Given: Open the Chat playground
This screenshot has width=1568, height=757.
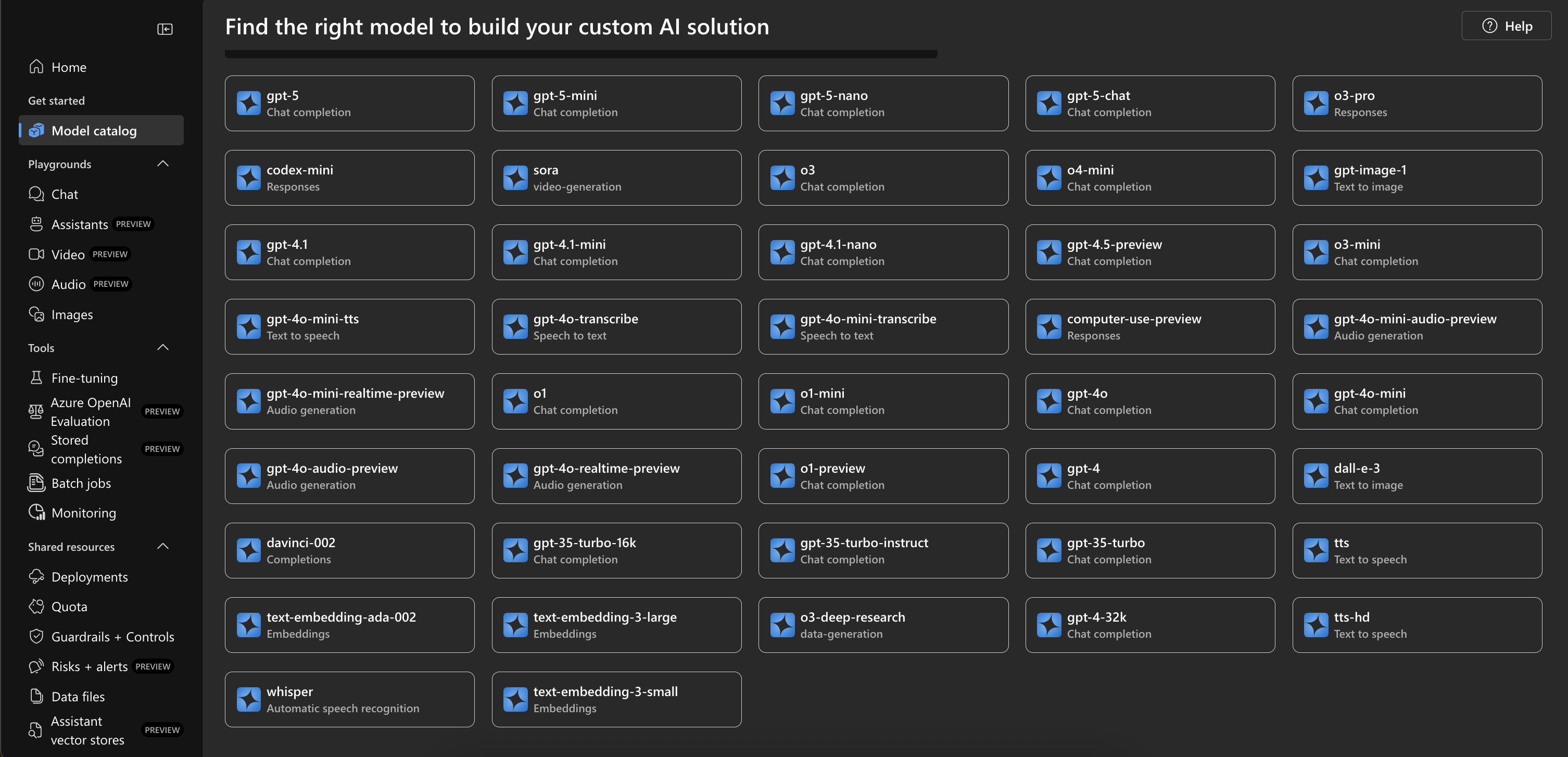Looking at the screenshot, I should pyautogui.click(x=65, y=194).
